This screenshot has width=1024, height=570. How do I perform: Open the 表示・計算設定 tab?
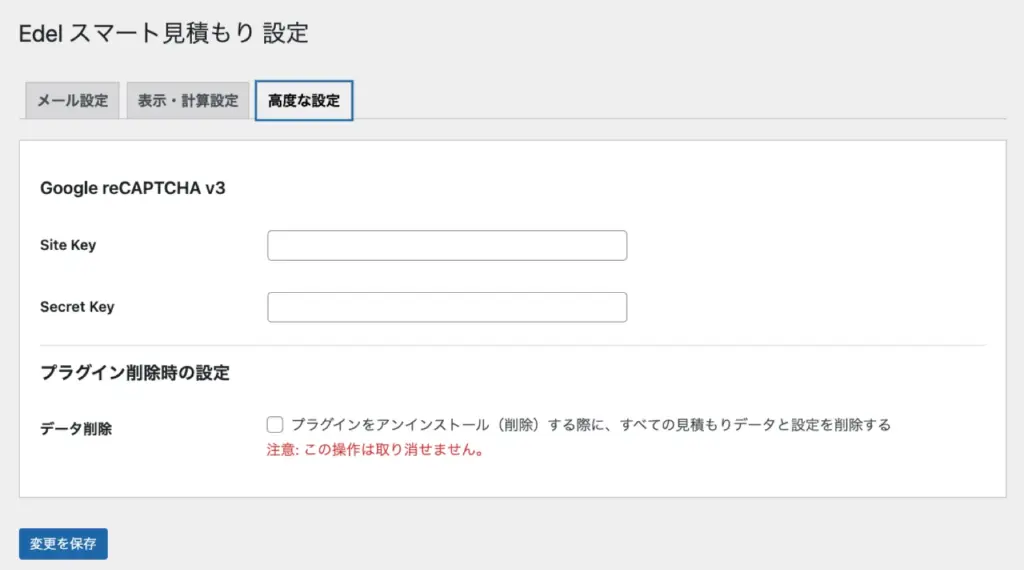coord(187,101)
